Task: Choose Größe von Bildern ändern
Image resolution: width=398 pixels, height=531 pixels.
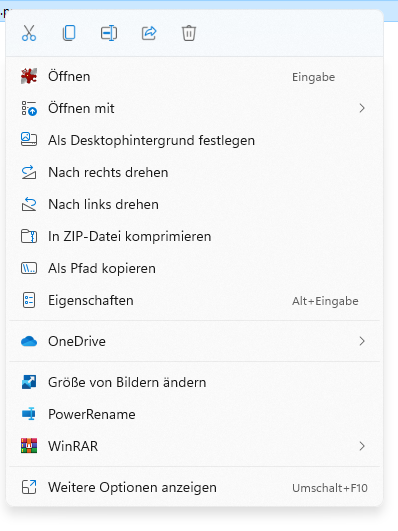Action: [x=194, y=382]
